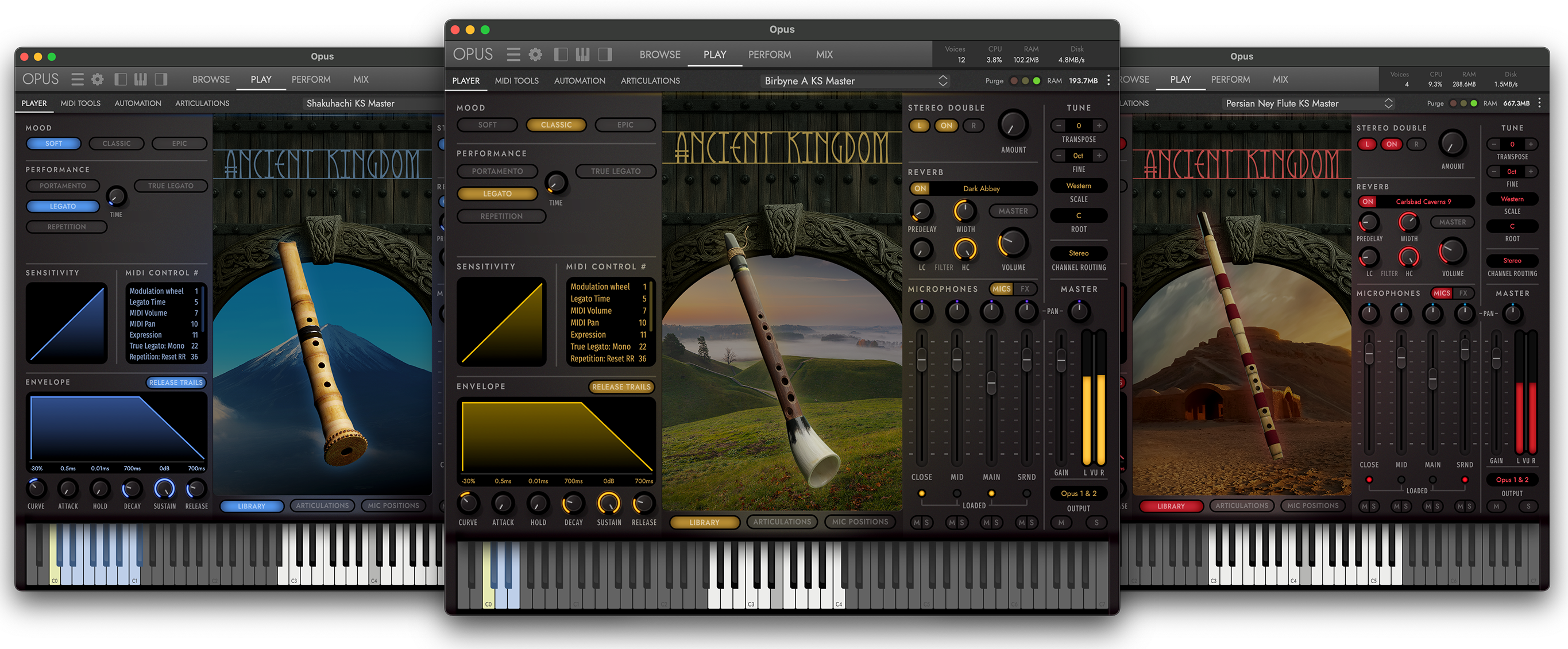Switch to the PERFORM tab
Screen dimensions: 1568x649
(770, 54)
